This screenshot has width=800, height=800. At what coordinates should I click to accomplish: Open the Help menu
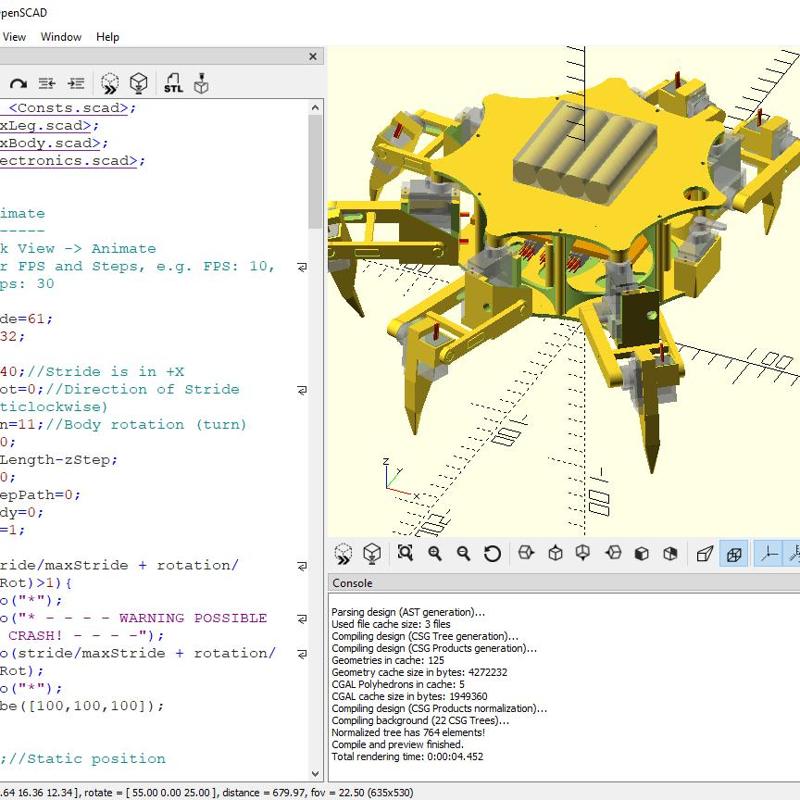click(x=107, y=37)
